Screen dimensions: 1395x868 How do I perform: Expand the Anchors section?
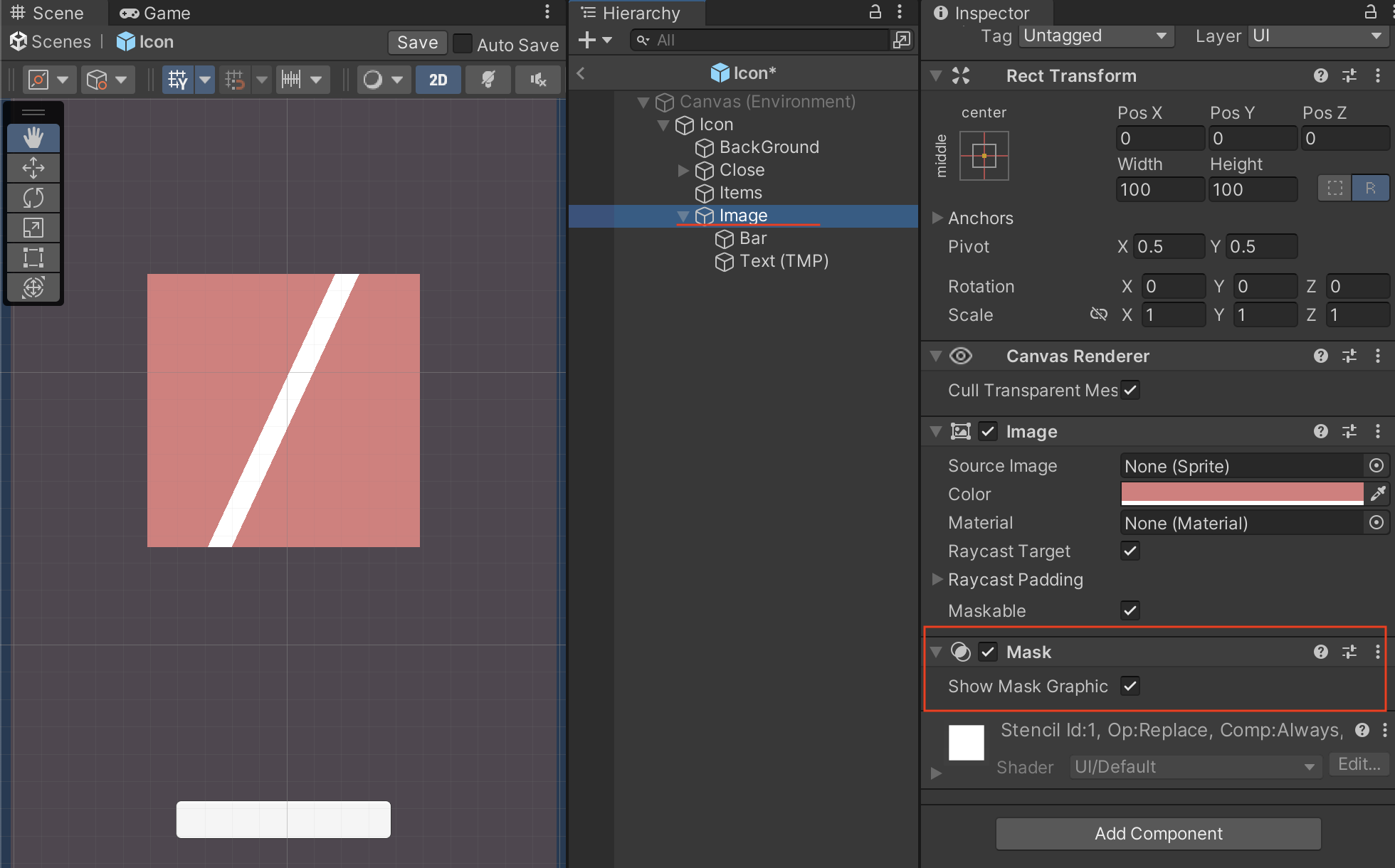click(937, 218)
